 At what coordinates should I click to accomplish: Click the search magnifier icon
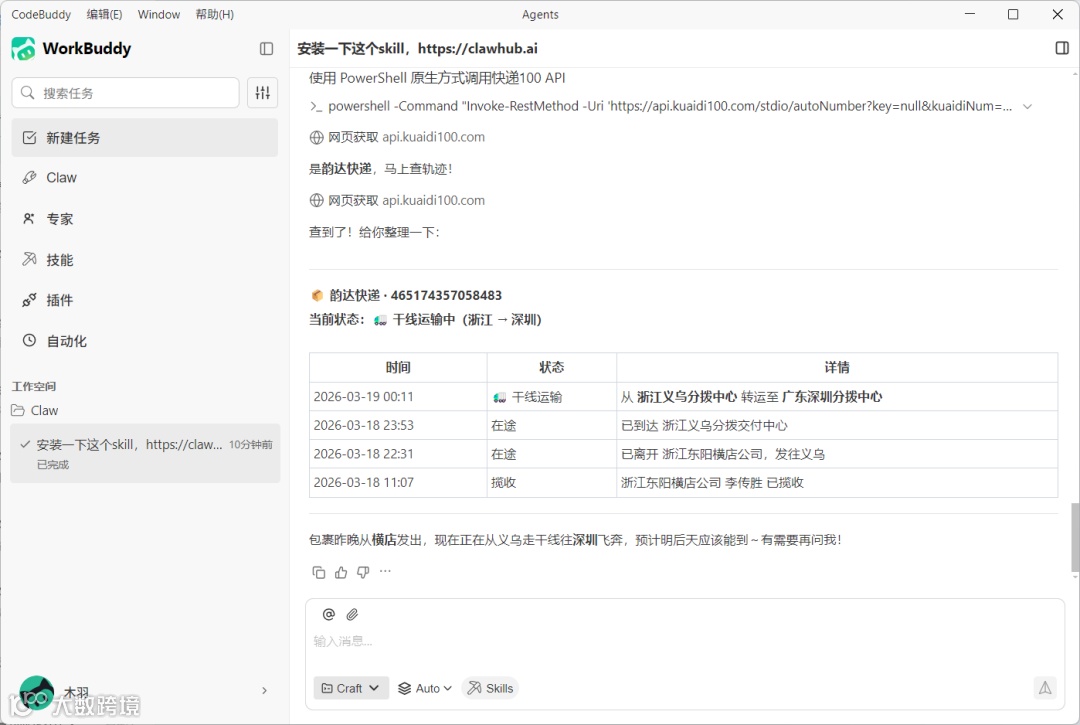(x=28, y=92)
